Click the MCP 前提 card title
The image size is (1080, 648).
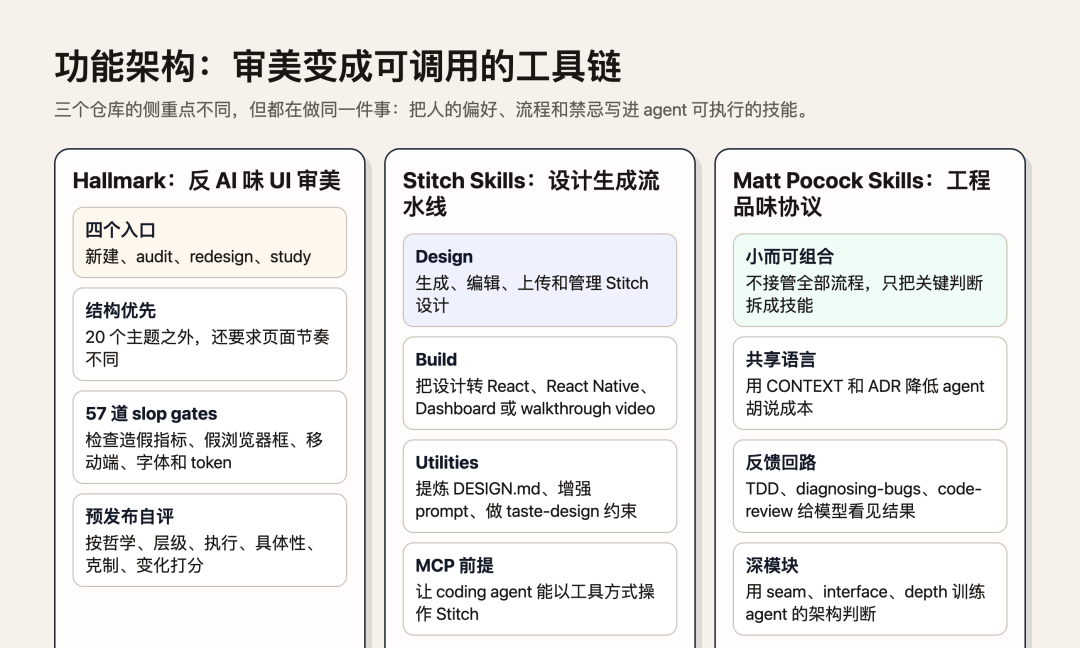(455, 565)
